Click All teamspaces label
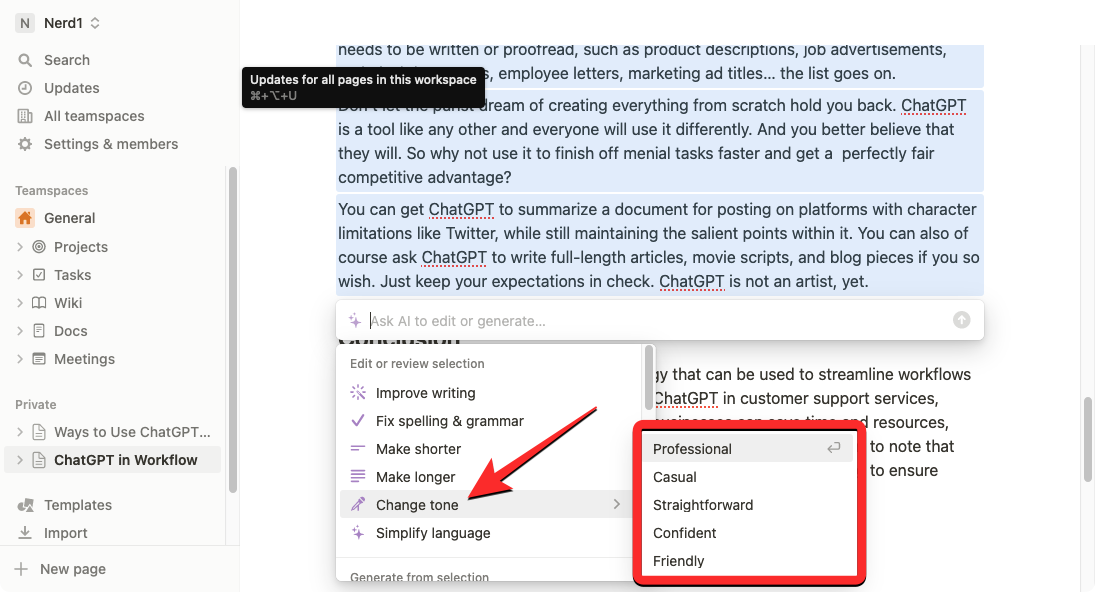This screenshot has width=1095, height=592. [x=94, y=116]
